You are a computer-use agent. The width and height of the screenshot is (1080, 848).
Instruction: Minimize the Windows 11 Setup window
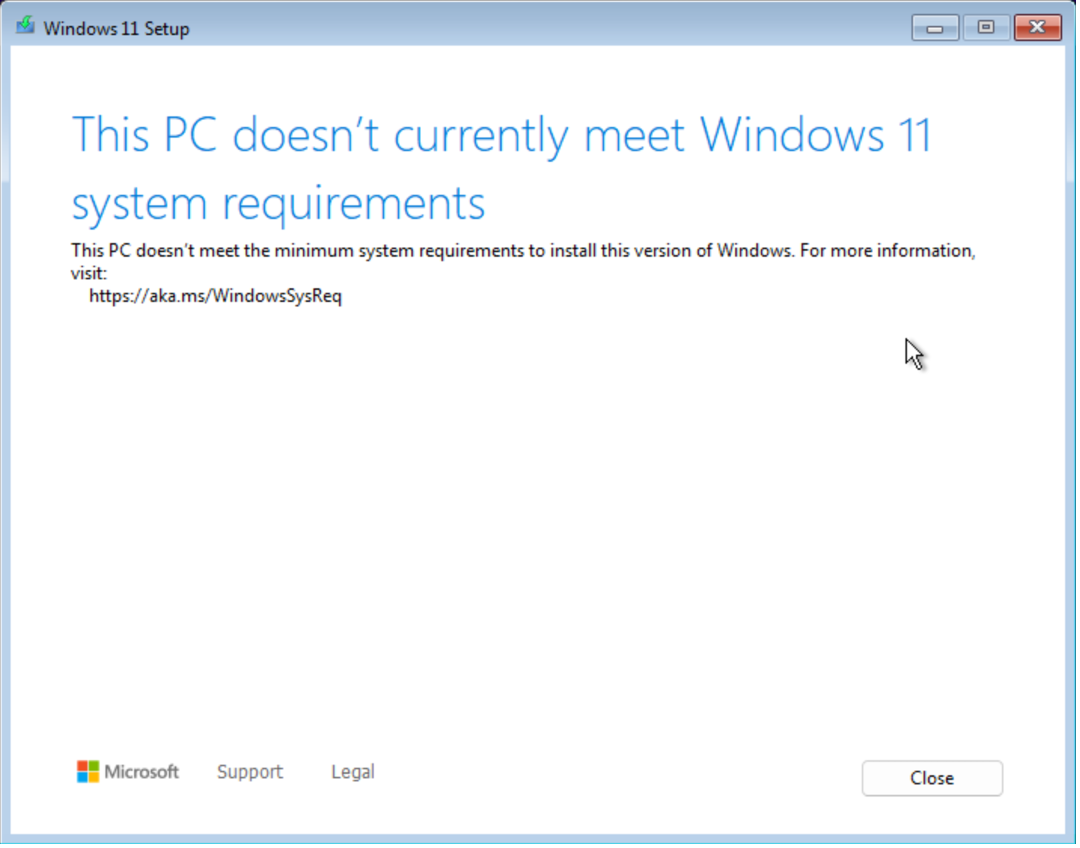click(x=934, y=27)
